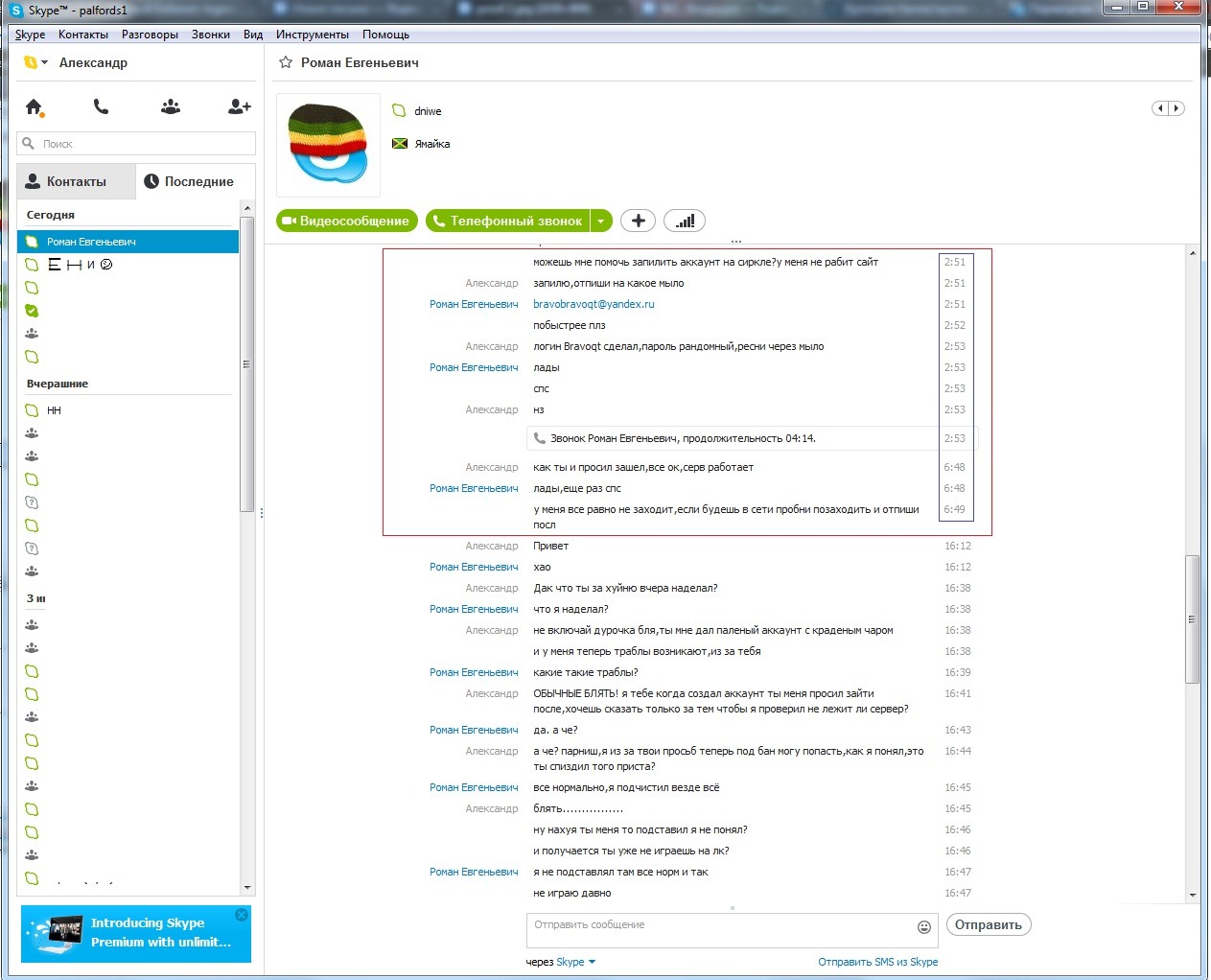
Task: Open the Skype menu
Action: (30, 35)
